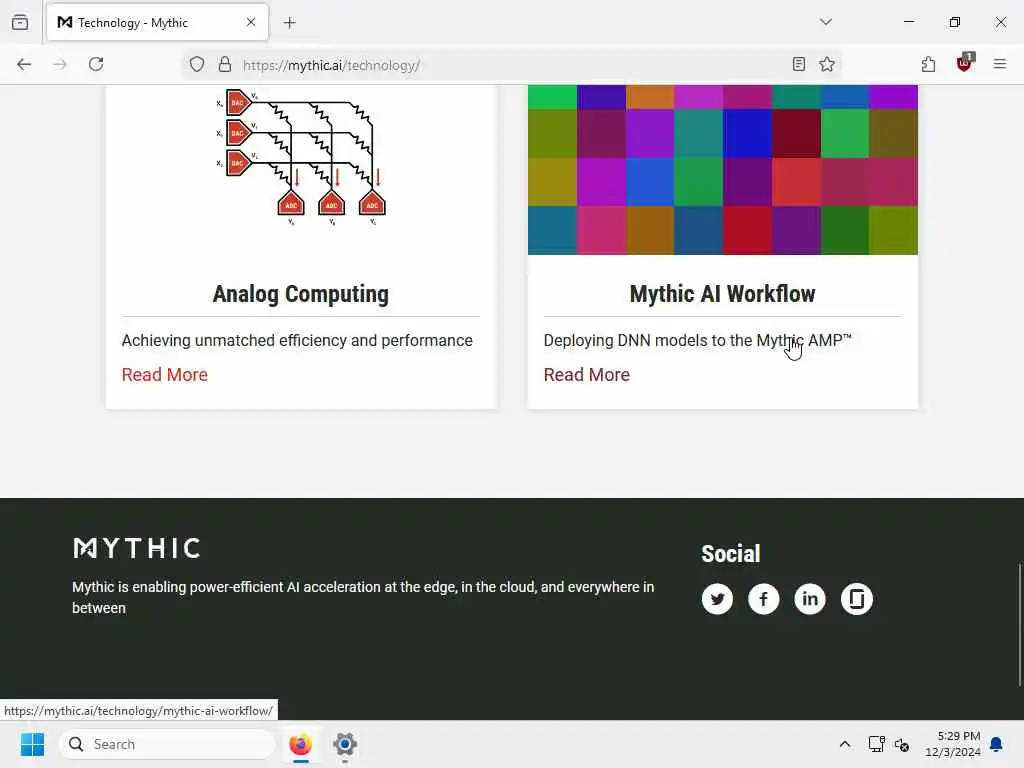
Task: Open a new browser tab
Action: [290, 23]
